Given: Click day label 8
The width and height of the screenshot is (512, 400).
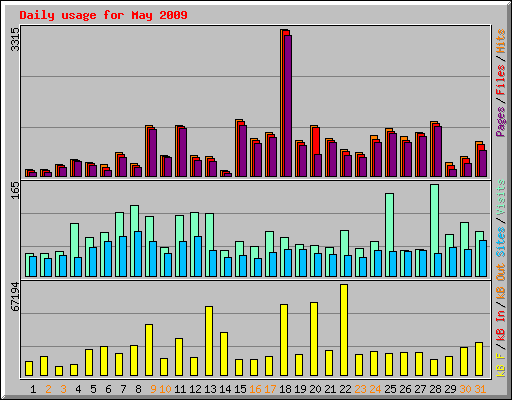Looking at the screenshot, I should tap(138, 389).
